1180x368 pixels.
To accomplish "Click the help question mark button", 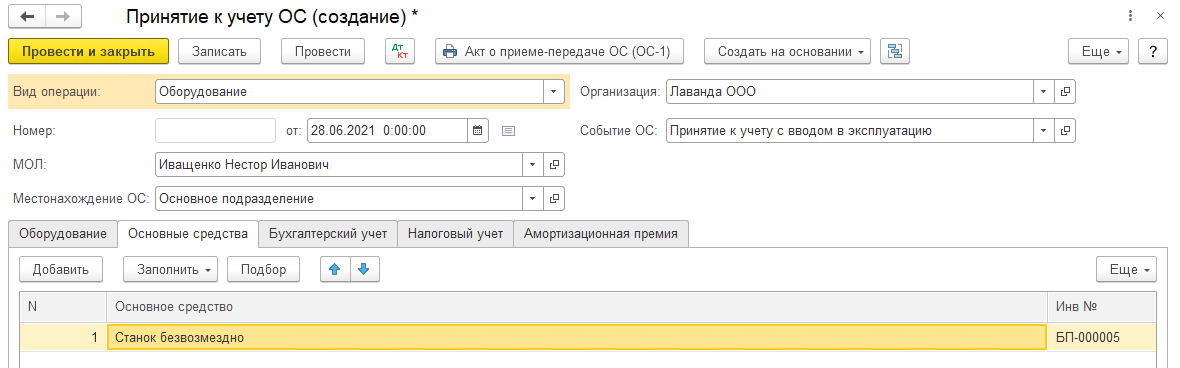I will pyautogui.click(x=1152, y=51).
